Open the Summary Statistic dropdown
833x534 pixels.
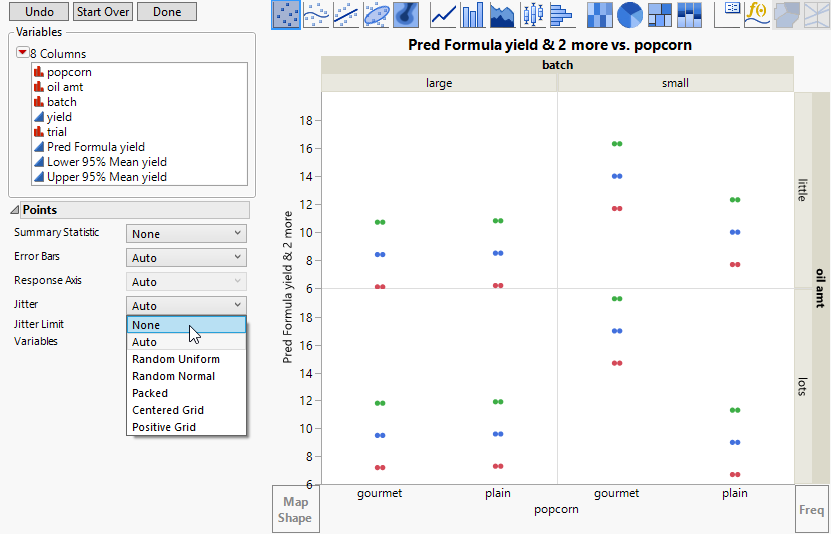click(186, 234)
